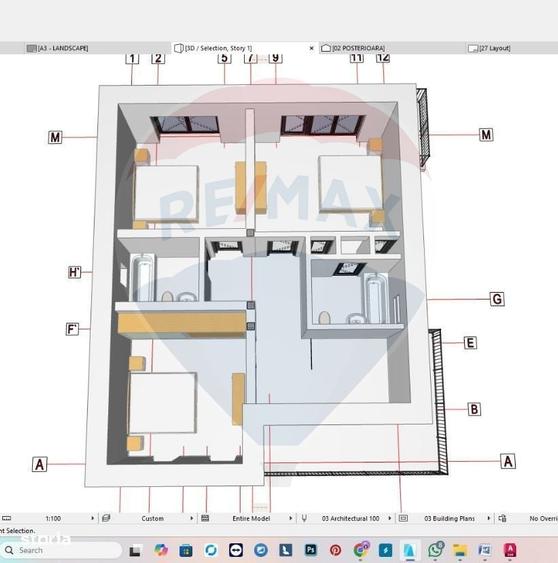
Task: Expand the arrow next to 03 Building Plans
Action: click(x=489, y=518)
